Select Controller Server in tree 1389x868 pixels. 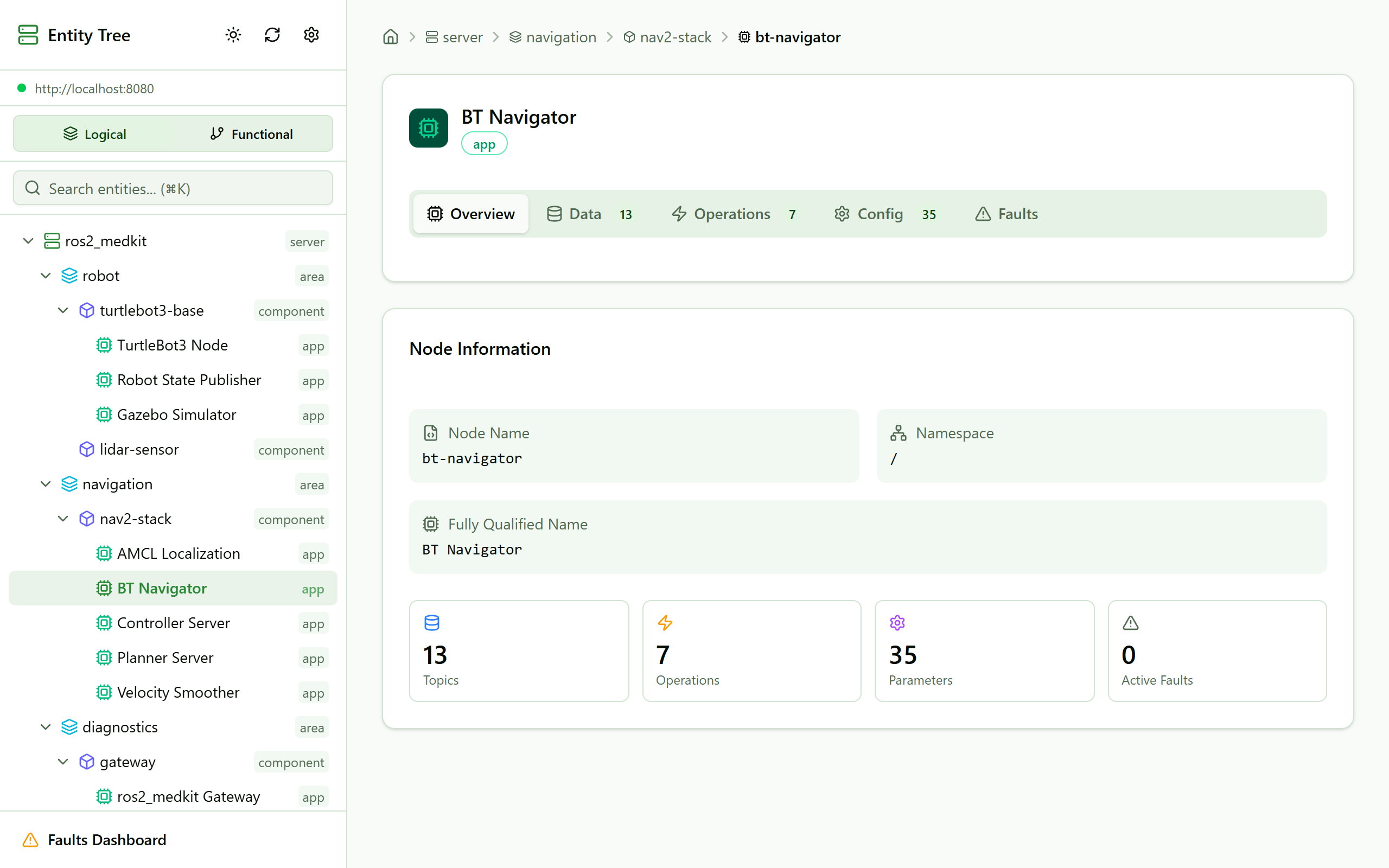coord(173,623)
